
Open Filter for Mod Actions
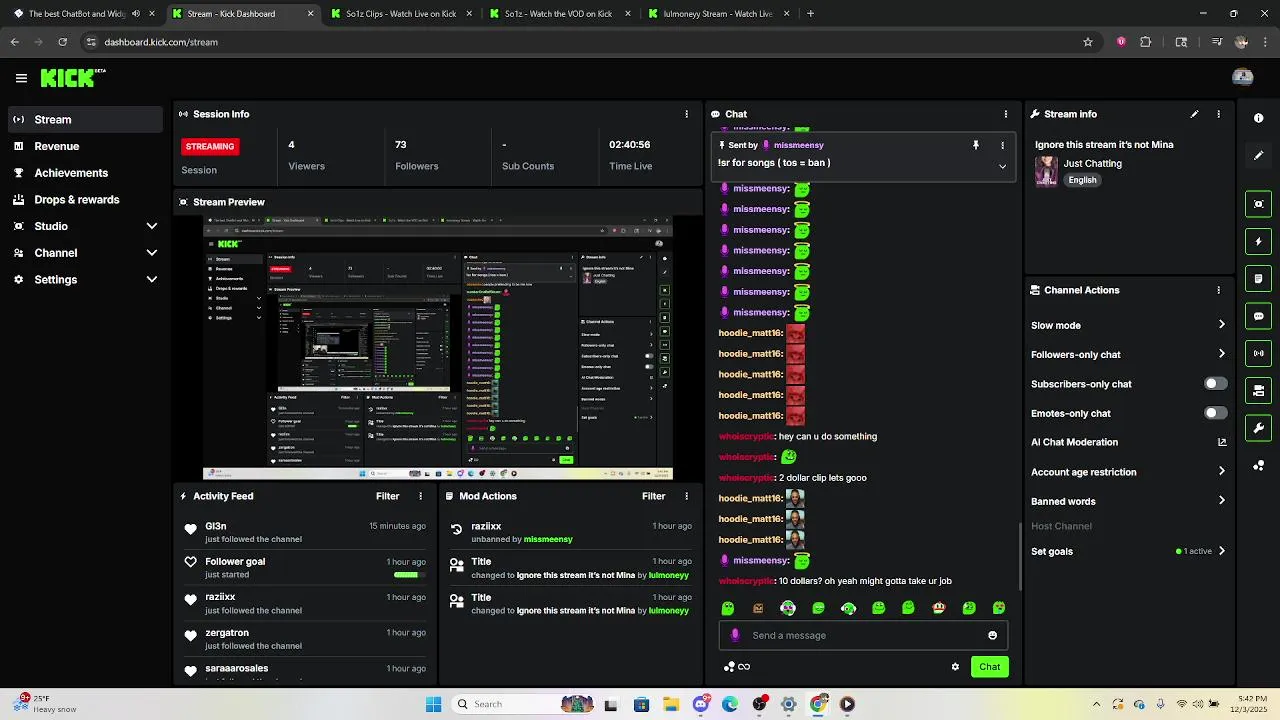[x=653, y=496]
